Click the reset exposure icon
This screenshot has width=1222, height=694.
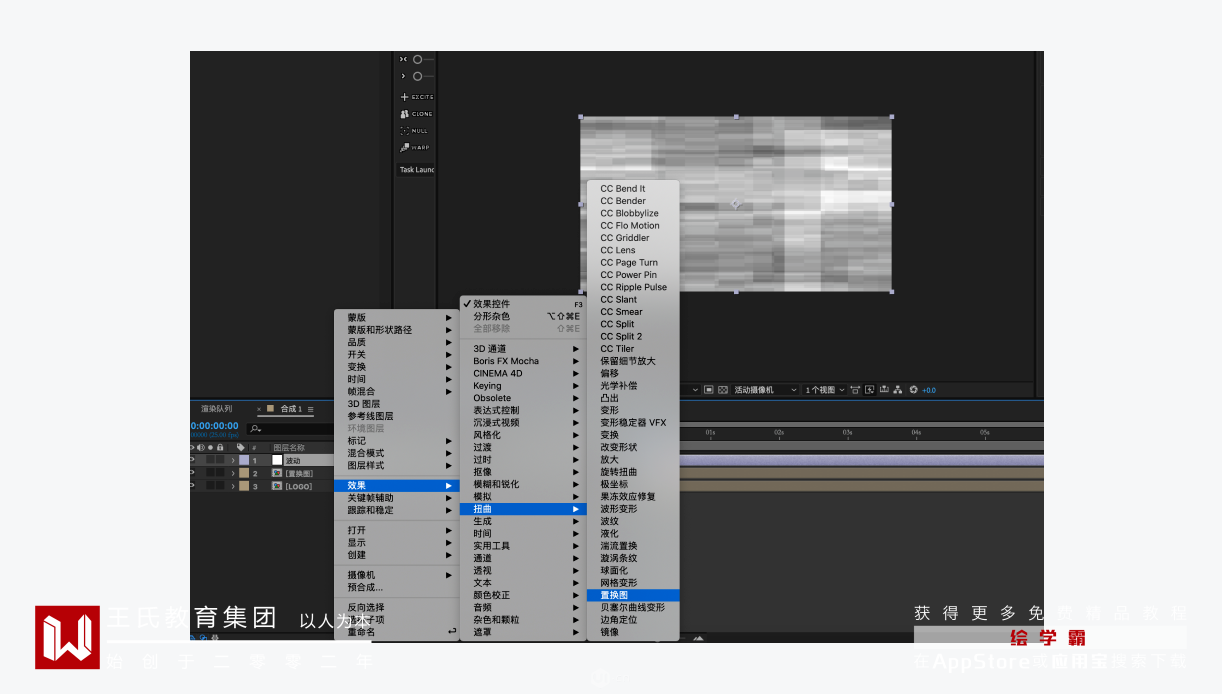coord(913,390)
